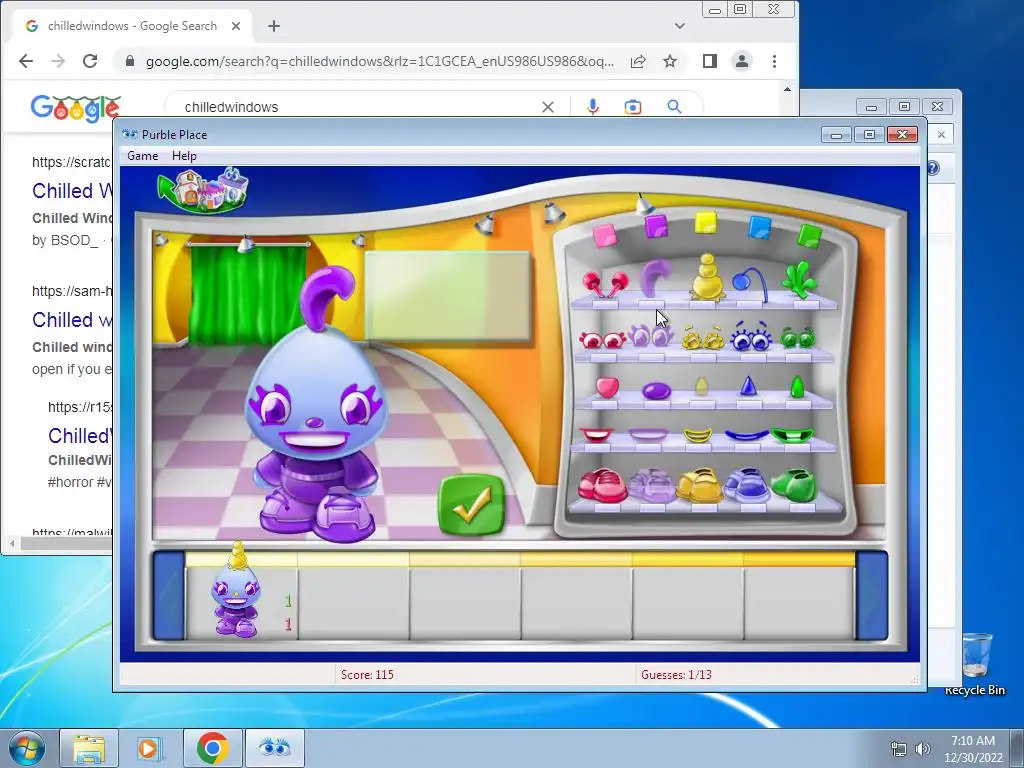The image size is (1024, 768).
Task: Choose the blue eyes
Action: click(751, 336)
